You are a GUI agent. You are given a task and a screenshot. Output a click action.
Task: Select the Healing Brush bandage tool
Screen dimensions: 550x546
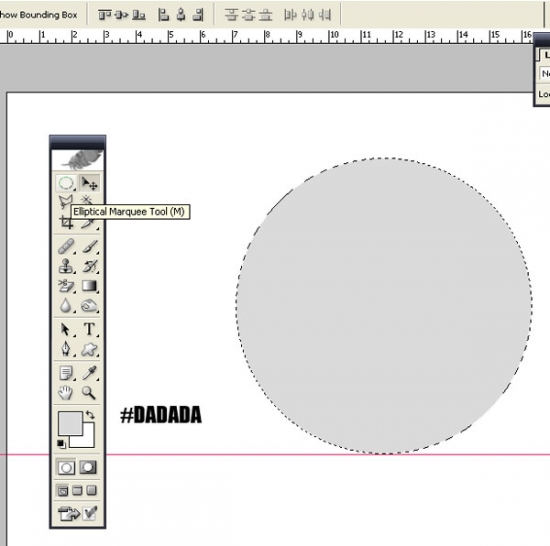coord(66,246)
